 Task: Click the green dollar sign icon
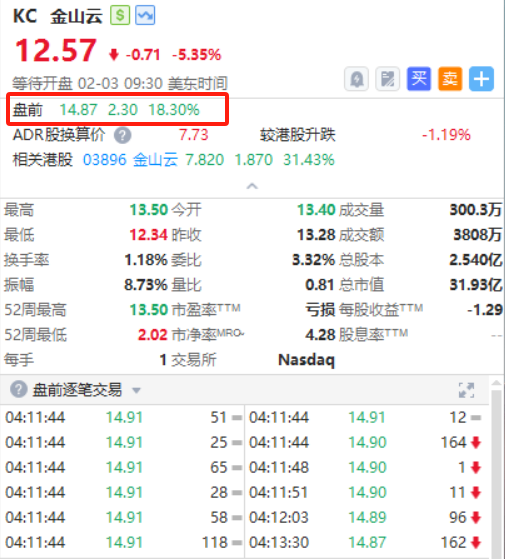(120, 15)
